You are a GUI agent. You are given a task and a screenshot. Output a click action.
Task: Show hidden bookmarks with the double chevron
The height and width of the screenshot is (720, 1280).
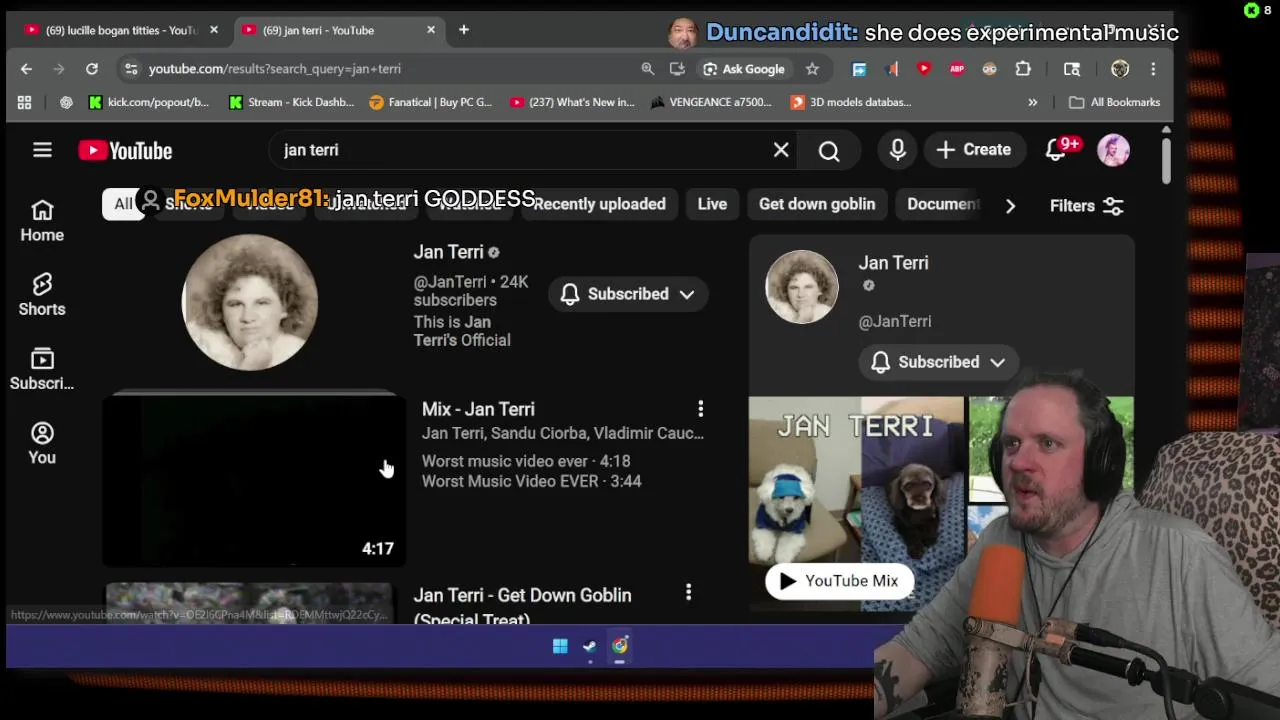[1033, 102]
